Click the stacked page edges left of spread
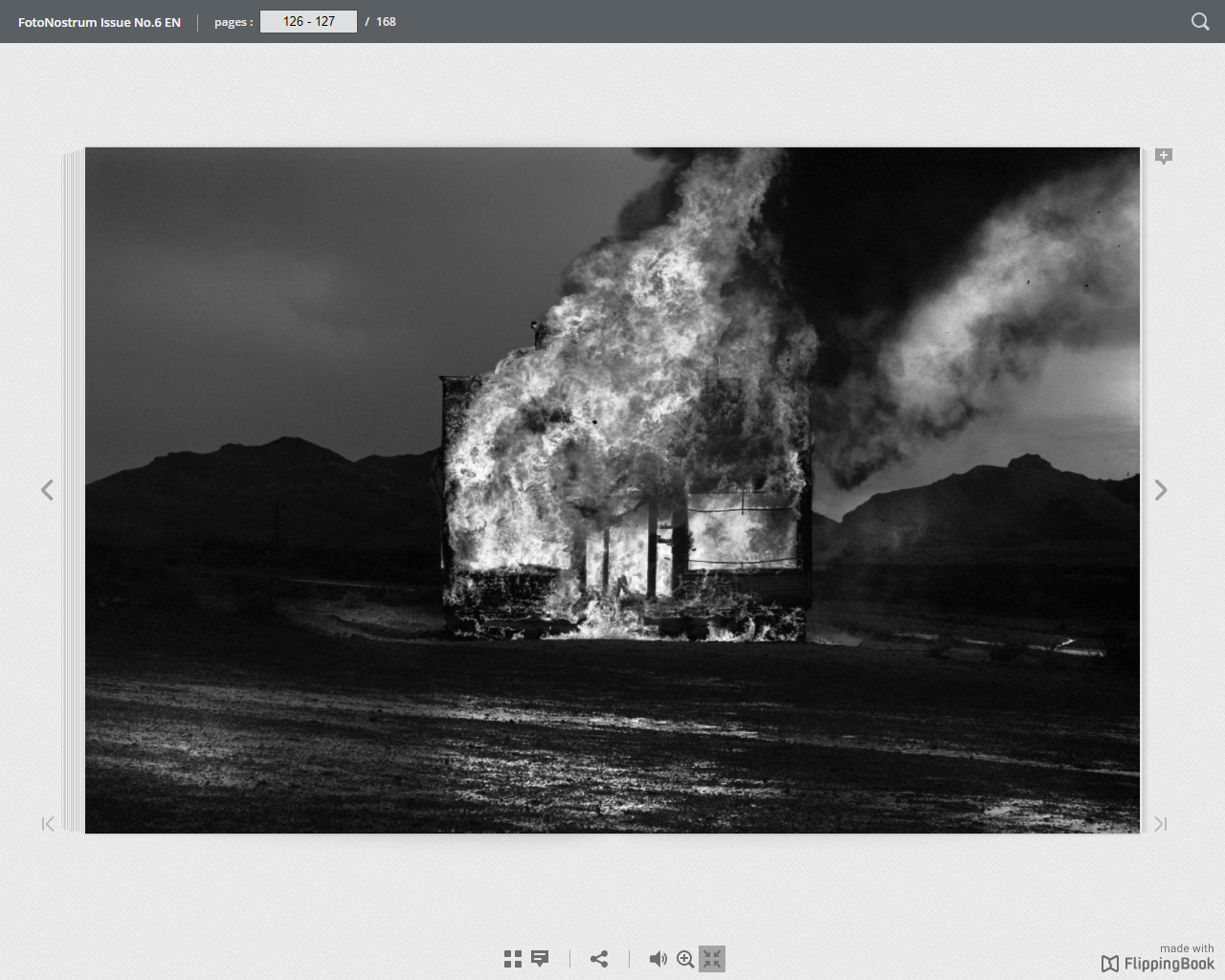Viewport: 1225px width, 980px height. 73,490
